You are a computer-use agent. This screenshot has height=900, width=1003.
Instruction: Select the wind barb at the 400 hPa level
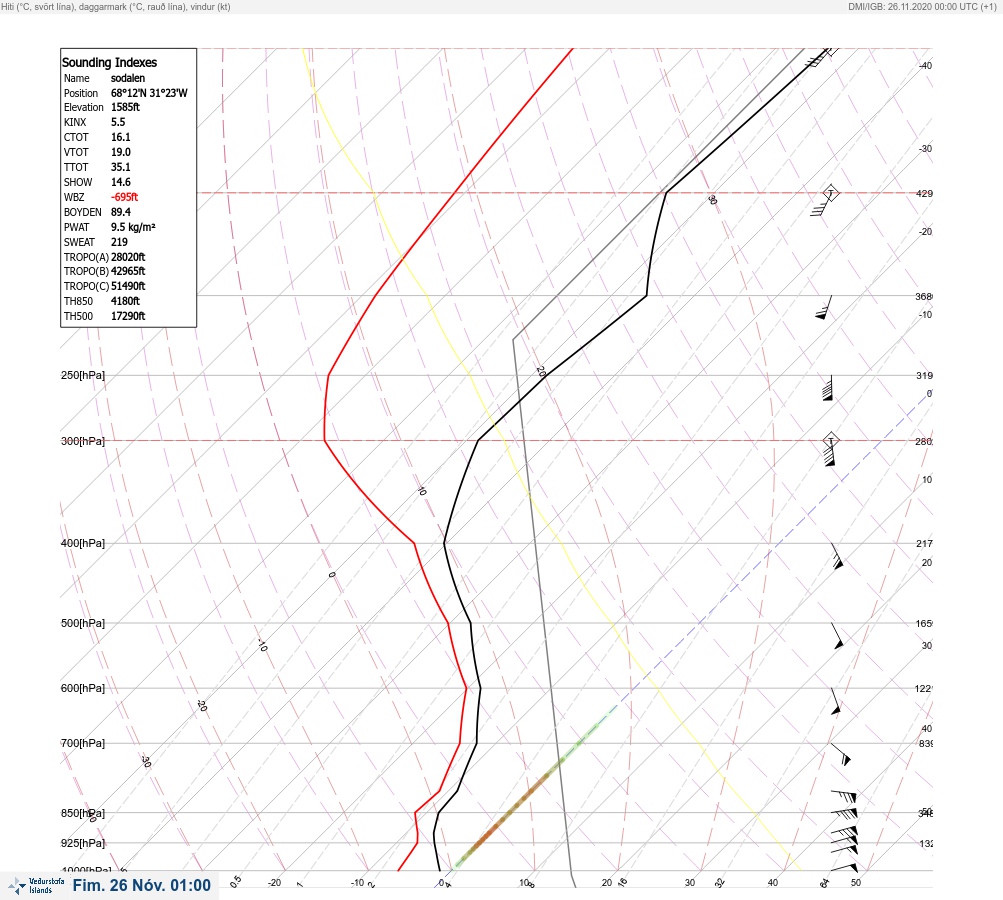point(837,557)
